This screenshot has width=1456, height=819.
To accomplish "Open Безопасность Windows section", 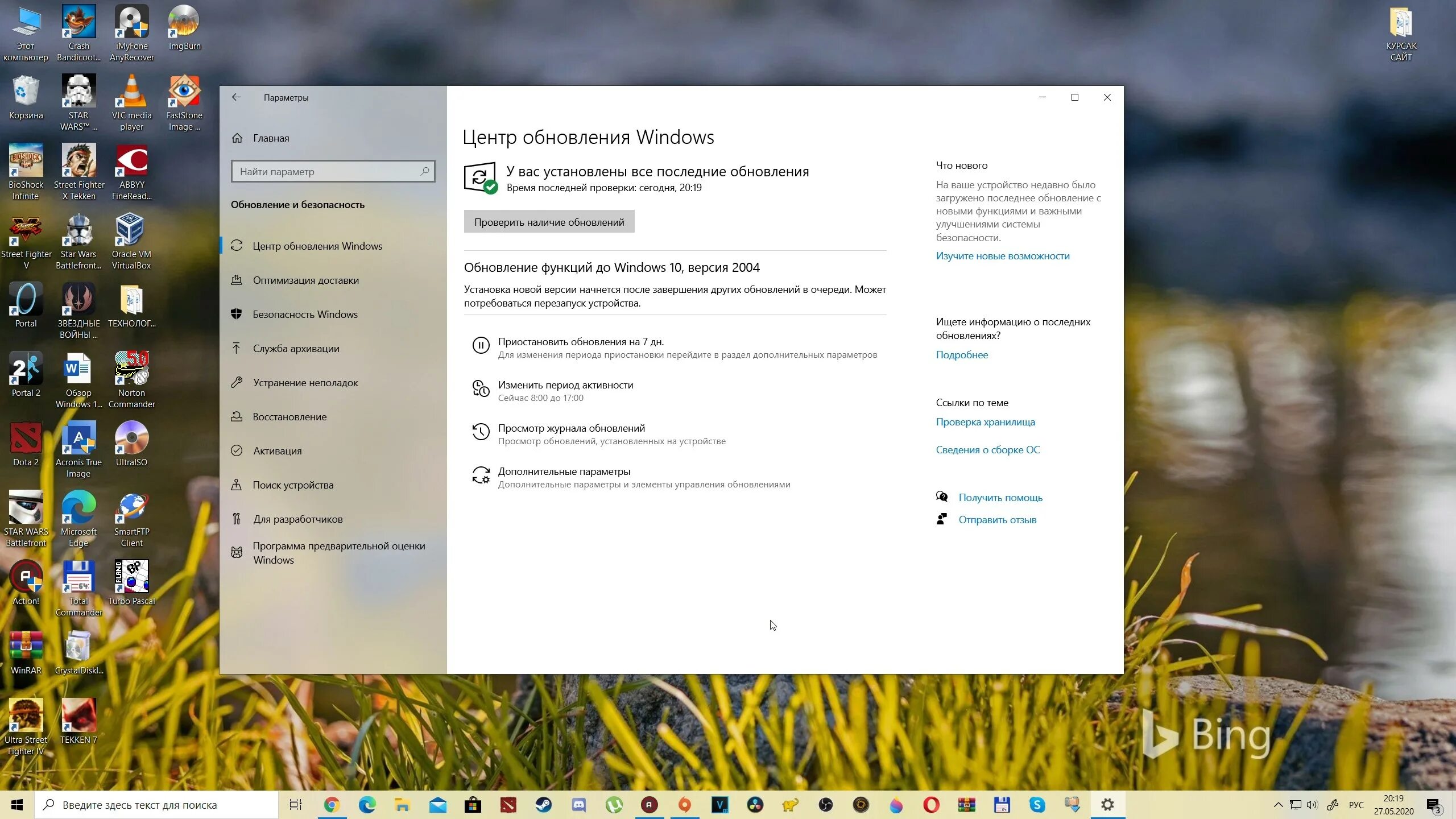I will [305, 315].
